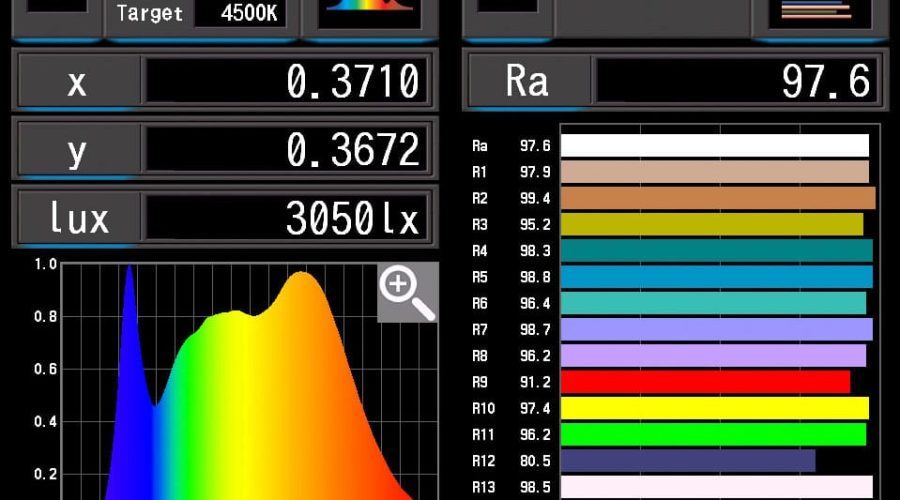
Task: Click the red R9 color bar
Action: pyautogui.click(x=705, y=382)
